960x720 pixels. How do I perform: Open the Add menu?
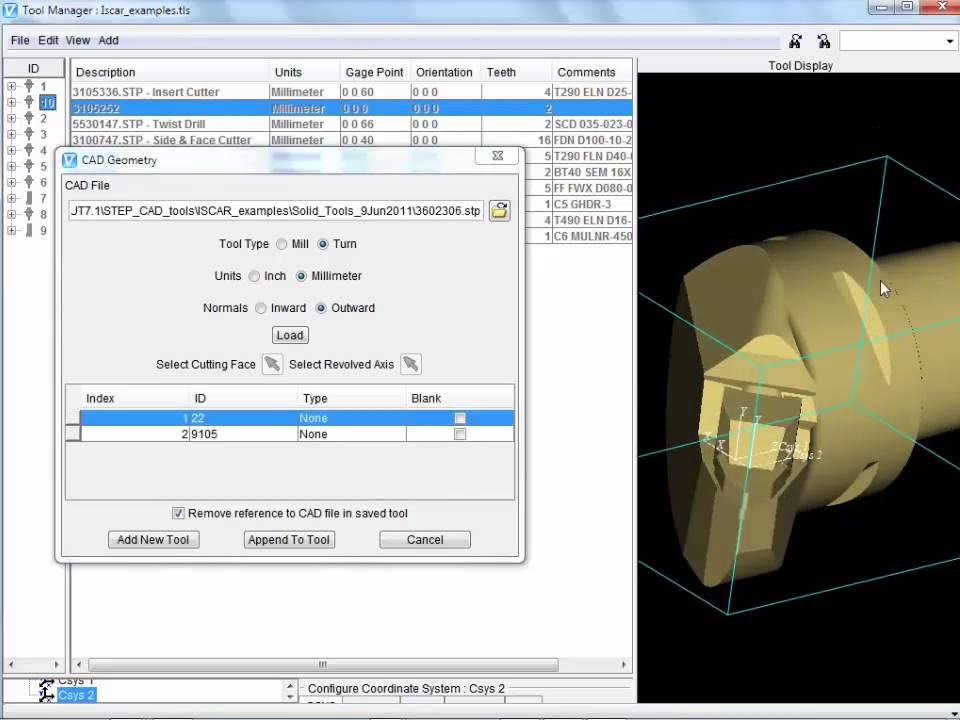point(108,40)
